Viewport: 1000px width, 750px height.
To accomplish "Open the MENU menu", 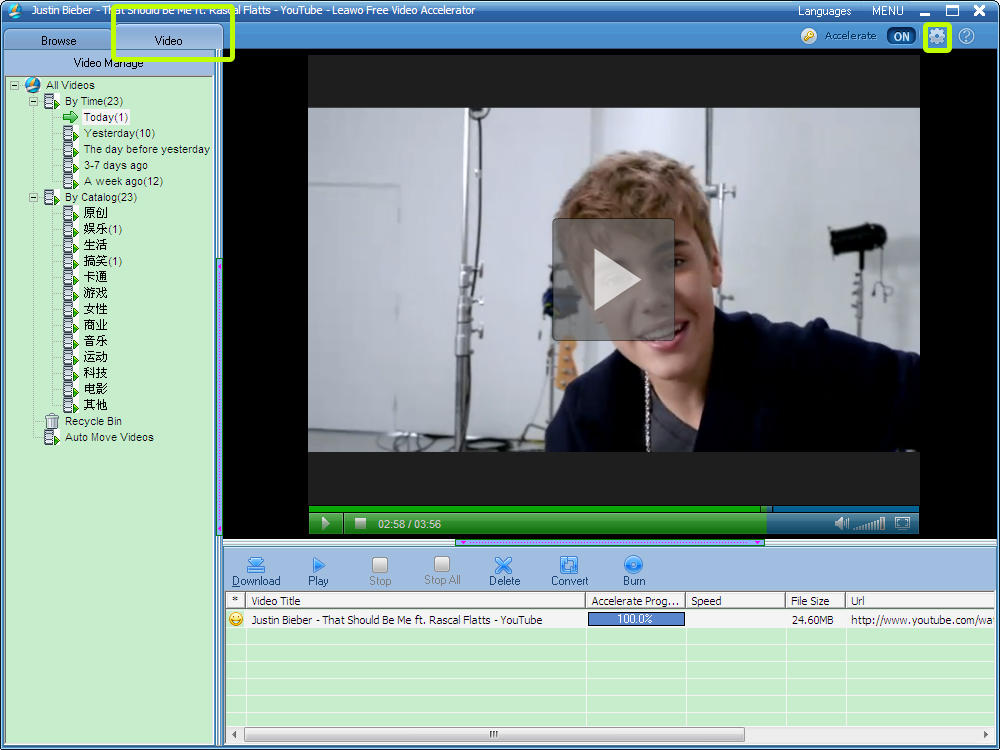I will pos(888,11).
